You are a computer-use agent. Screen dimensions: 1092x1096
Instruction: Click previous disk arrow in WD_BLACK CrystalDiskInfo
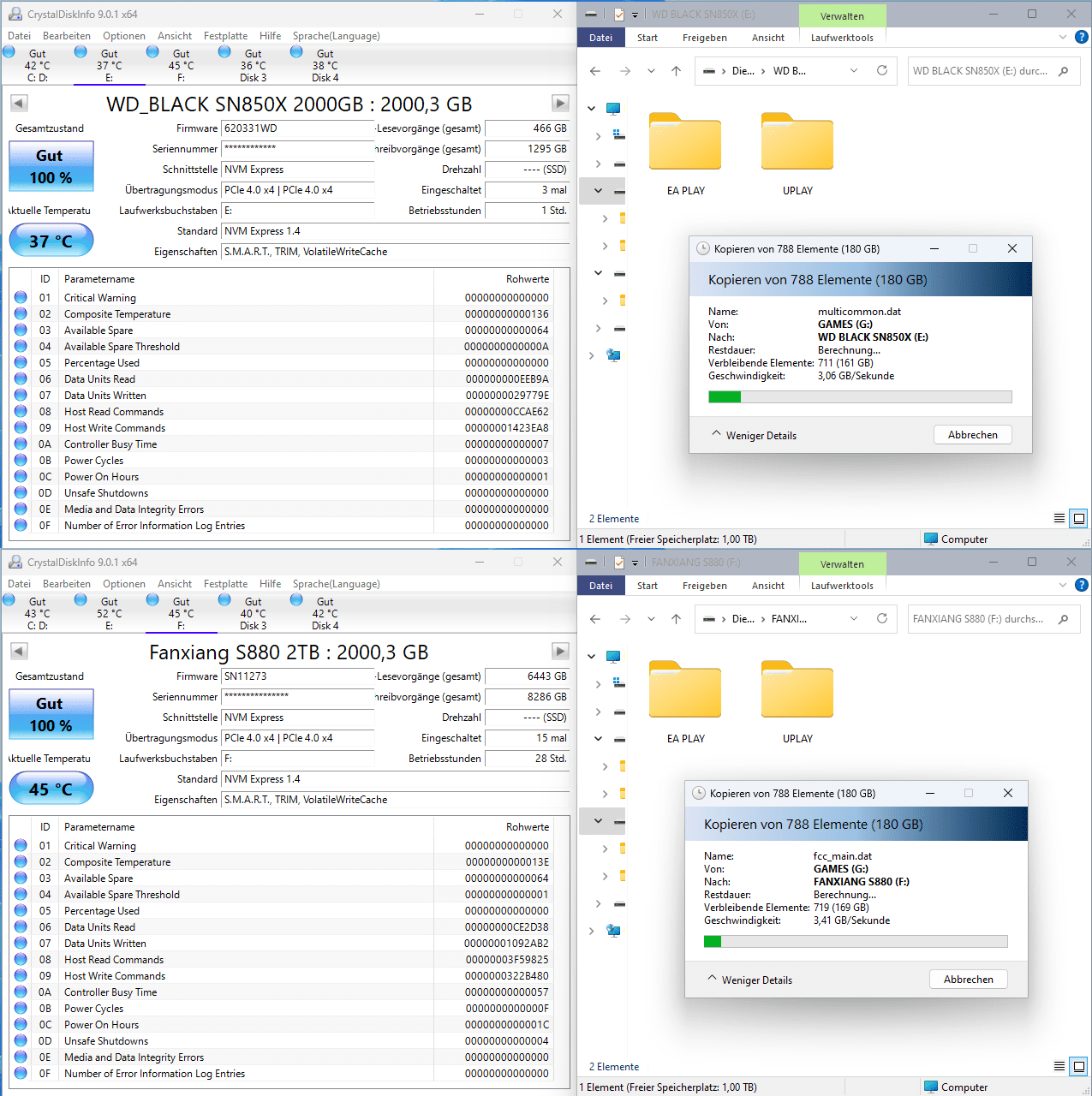(x=19, y=103)
